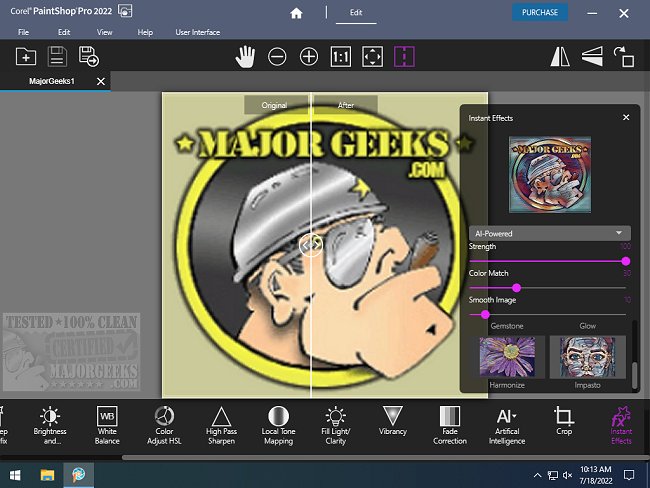Image resolution: width=650 pixels, height=488 pixels.
Task: Click the PaintShop Pro taskbar icon
Action: (x=78, y=475)
